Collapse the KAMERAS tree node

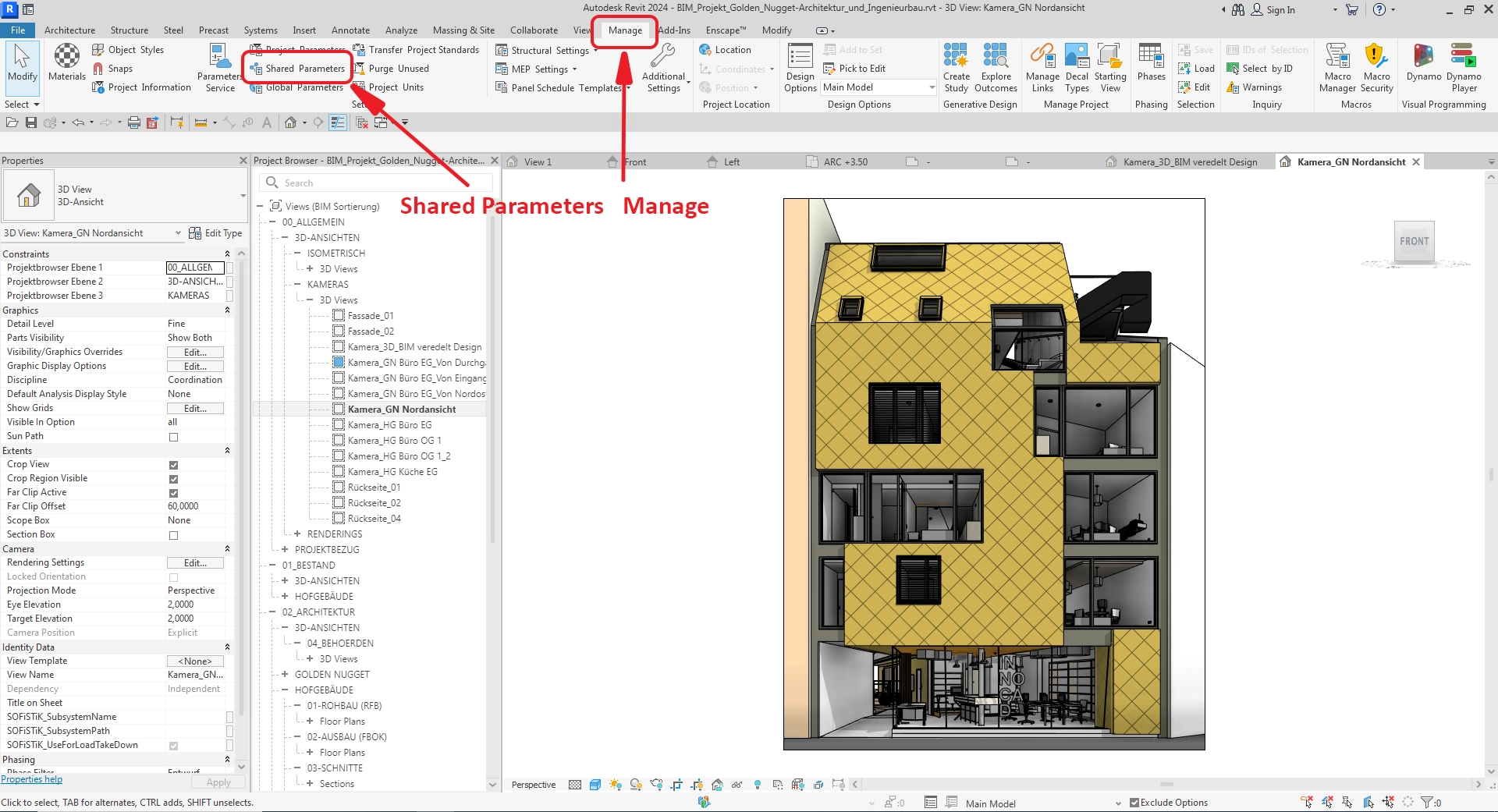tap(297, 285)
